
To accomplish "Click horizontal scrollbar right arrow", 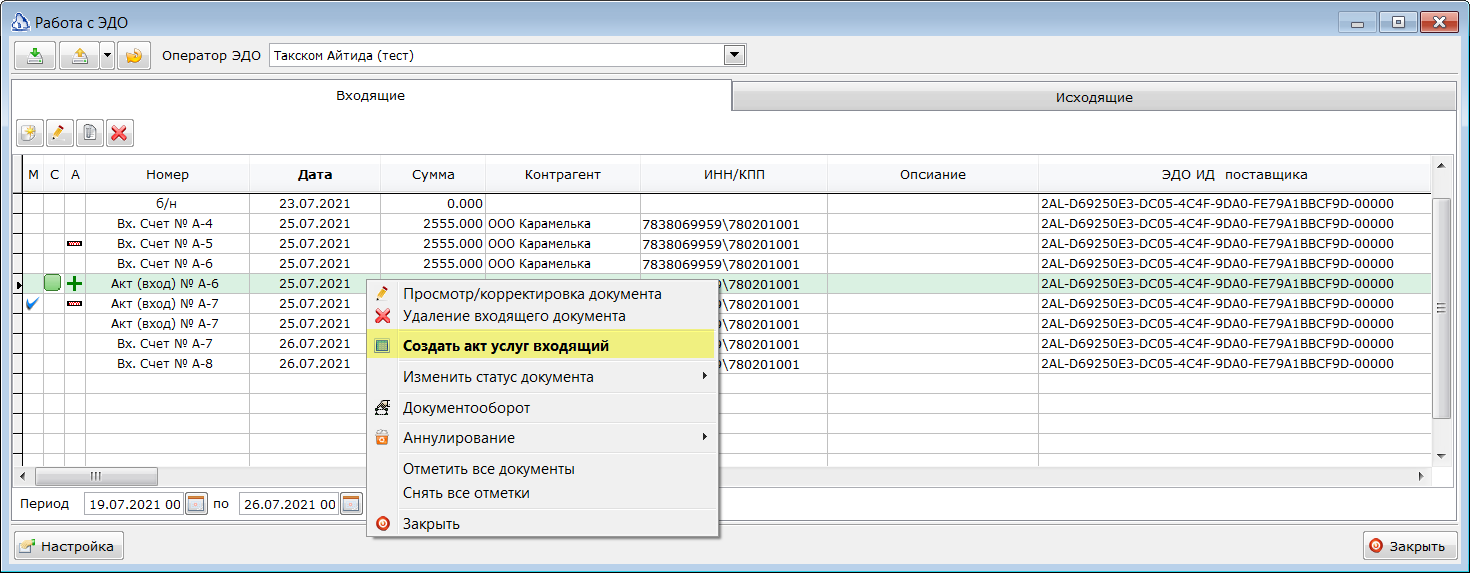I will tap(1423, 476).
